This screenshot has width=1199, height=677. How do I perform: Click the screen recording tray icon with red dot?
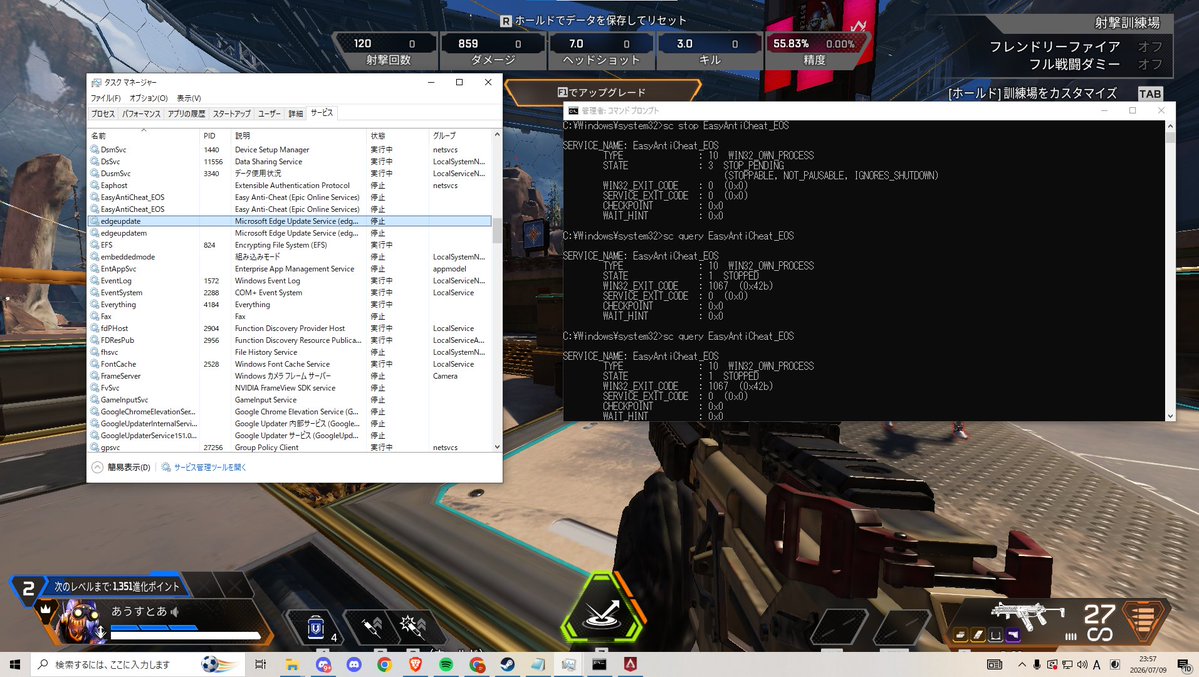click(x=1052, y=665)
